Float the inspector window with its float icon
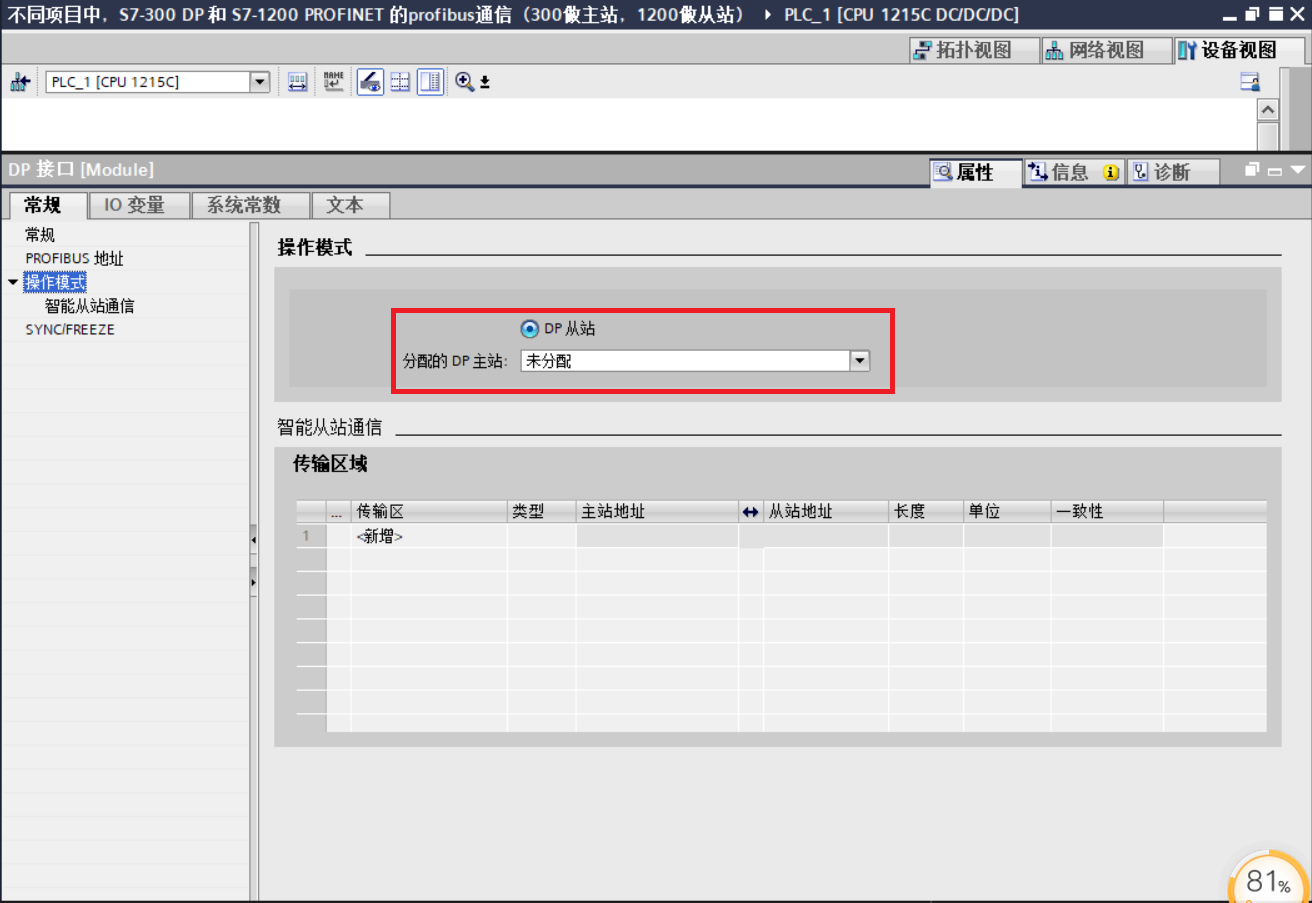This screenshot has height=903, width=1312. click(1252, 170)
